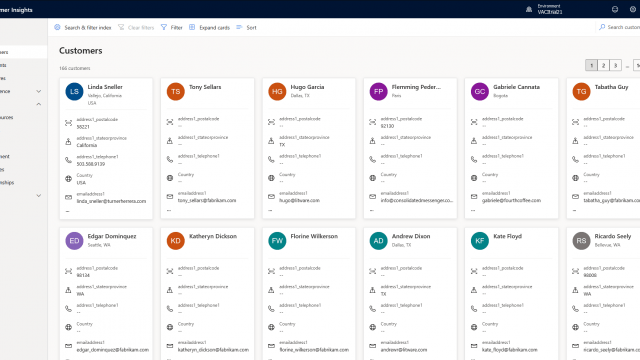Open Katheryn Dickson customer name
The image size is (640, 360).
click(x=213, y=236)
